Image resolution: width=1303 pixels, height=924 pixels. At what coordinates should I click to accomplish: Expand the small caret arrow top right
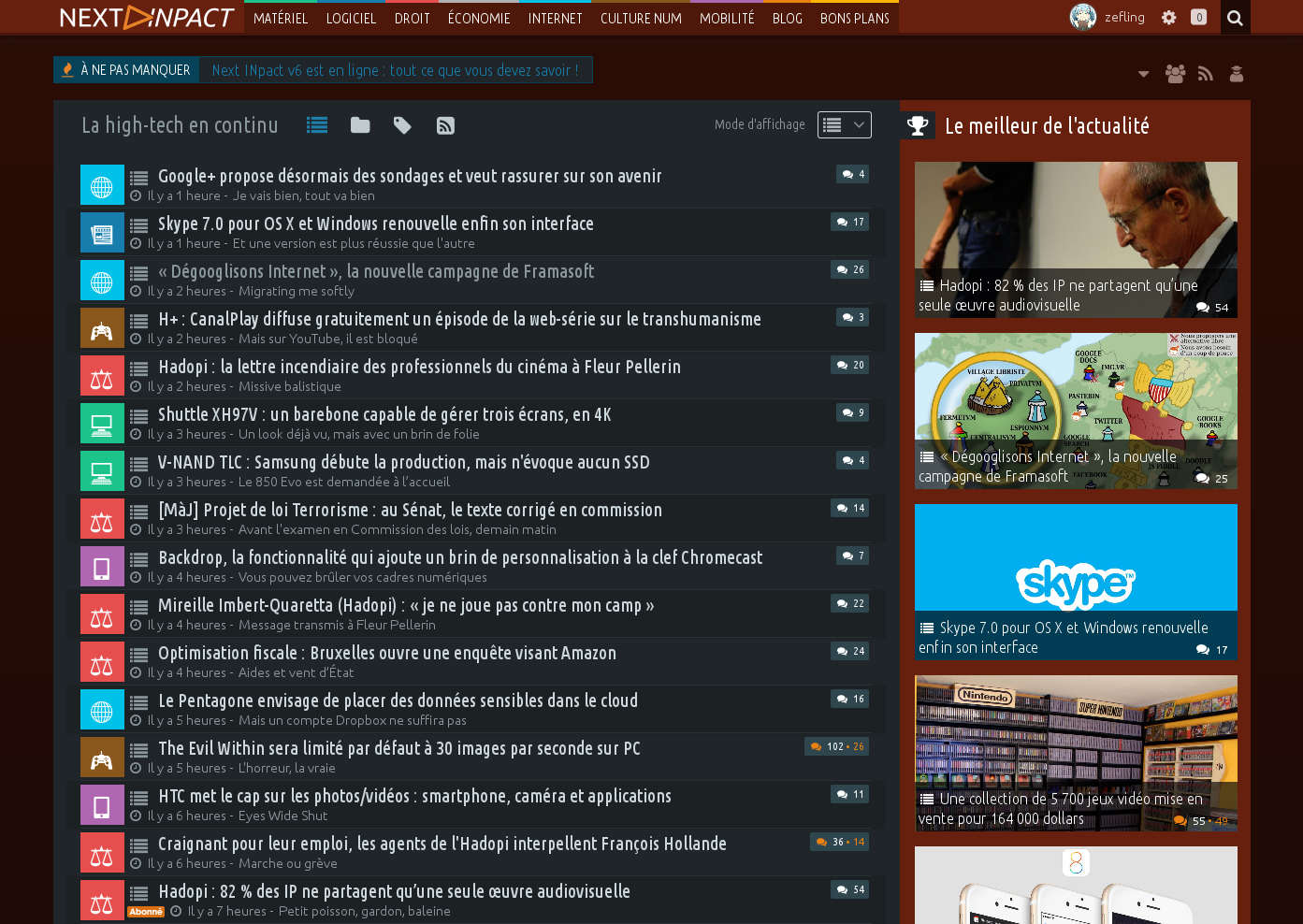pyautogui.click(x=1143, y=74)
